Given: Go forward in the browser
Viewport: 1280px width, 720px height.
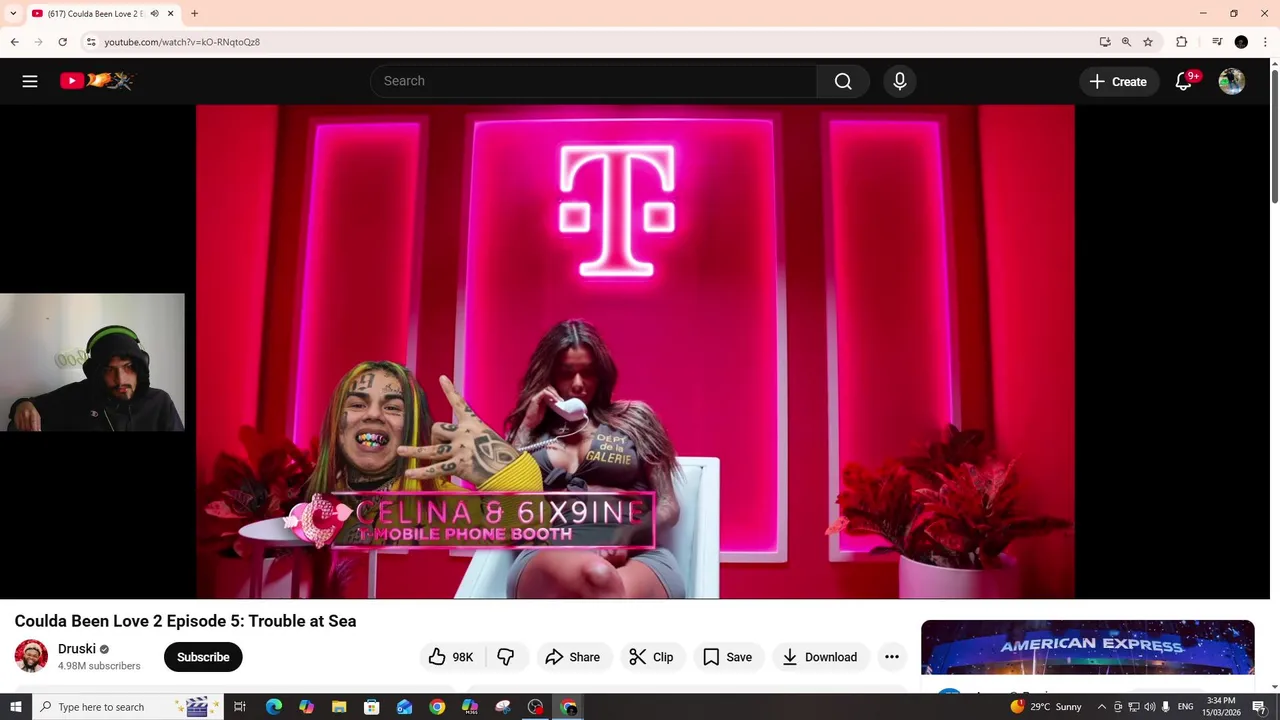Looking at the screenshot, I should point(38,42).
